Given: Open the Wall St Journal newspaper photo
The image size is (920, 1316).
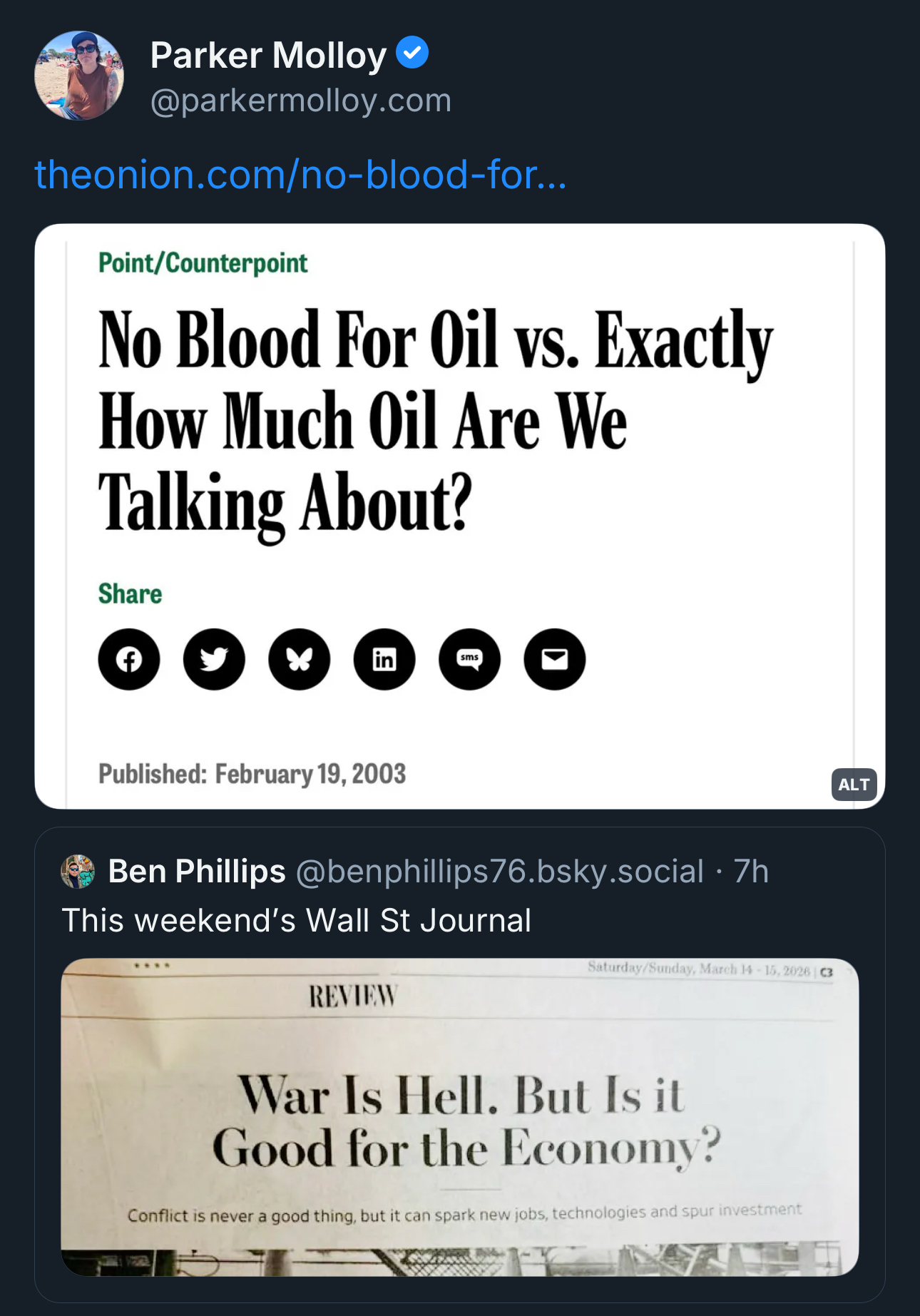Looking at the screenshot, I should point(459,1116).
